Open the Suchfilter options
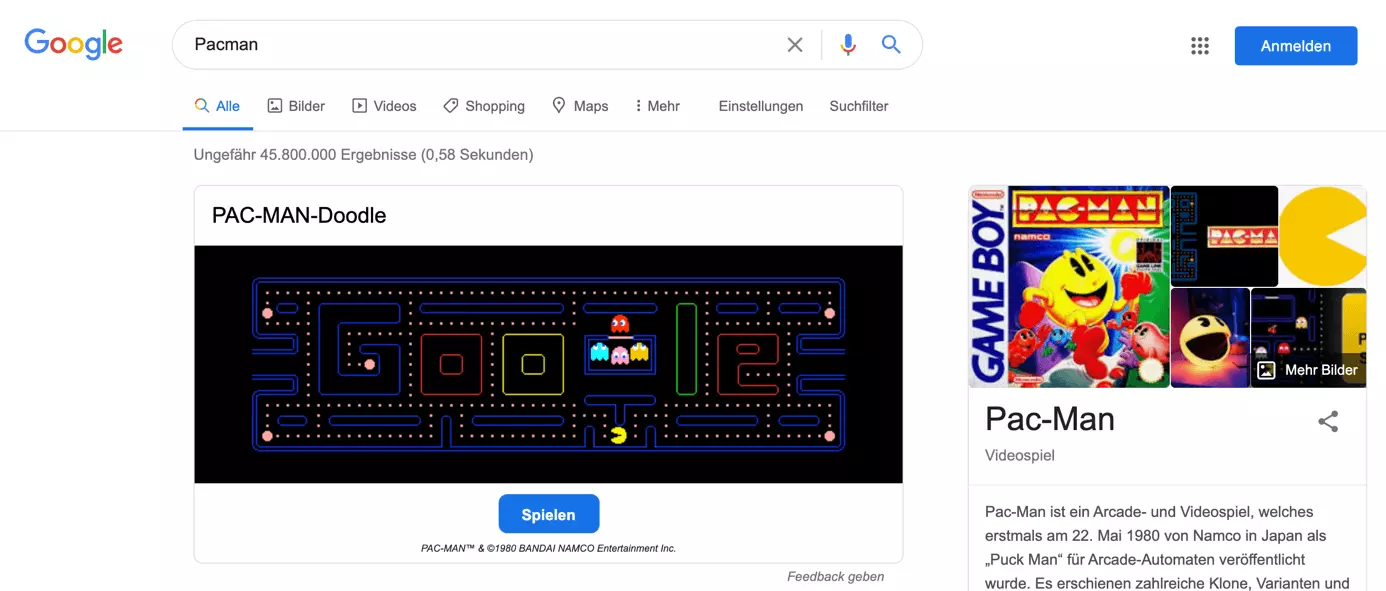The image size is (1386, 591). [x=859, y=106]
